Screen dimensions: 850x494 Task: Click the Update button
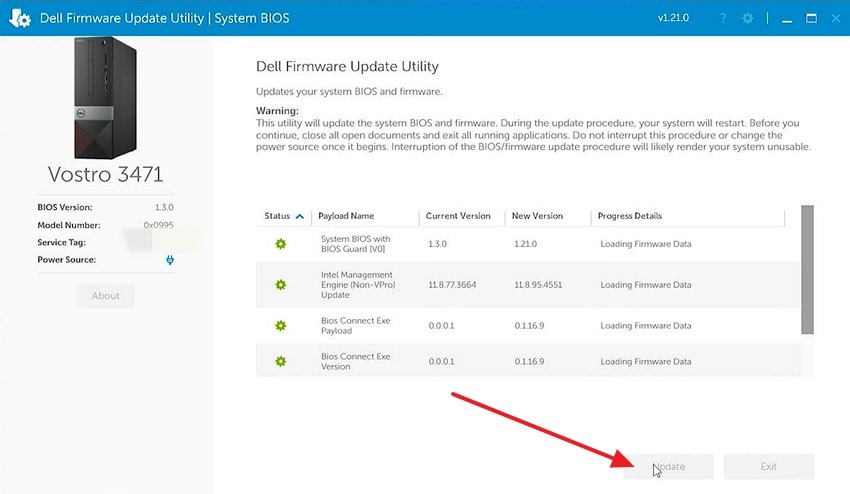click(668, 466)
